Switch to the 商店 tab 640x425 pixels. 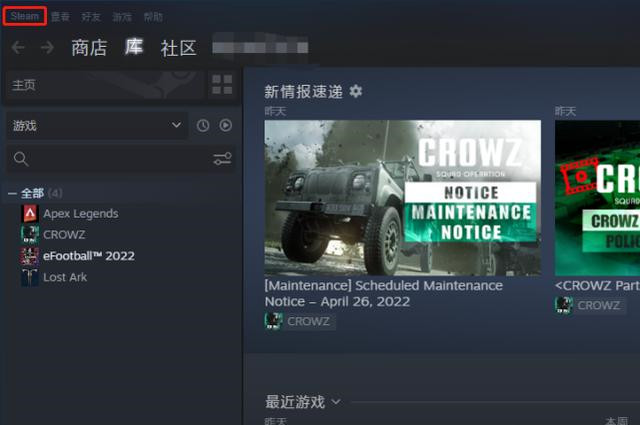click(x=89, y=48)
